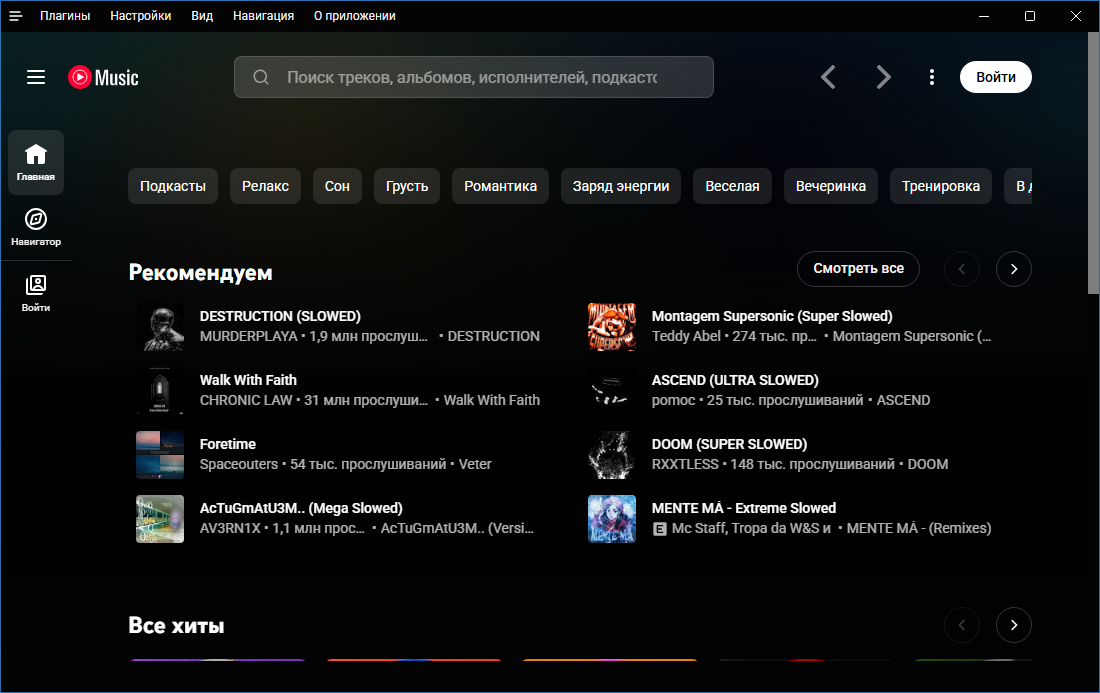Open the DESTRUCTION (SLOWED) album thumbnail
This screenshot has height=693, width=1100.
(160, 327)
